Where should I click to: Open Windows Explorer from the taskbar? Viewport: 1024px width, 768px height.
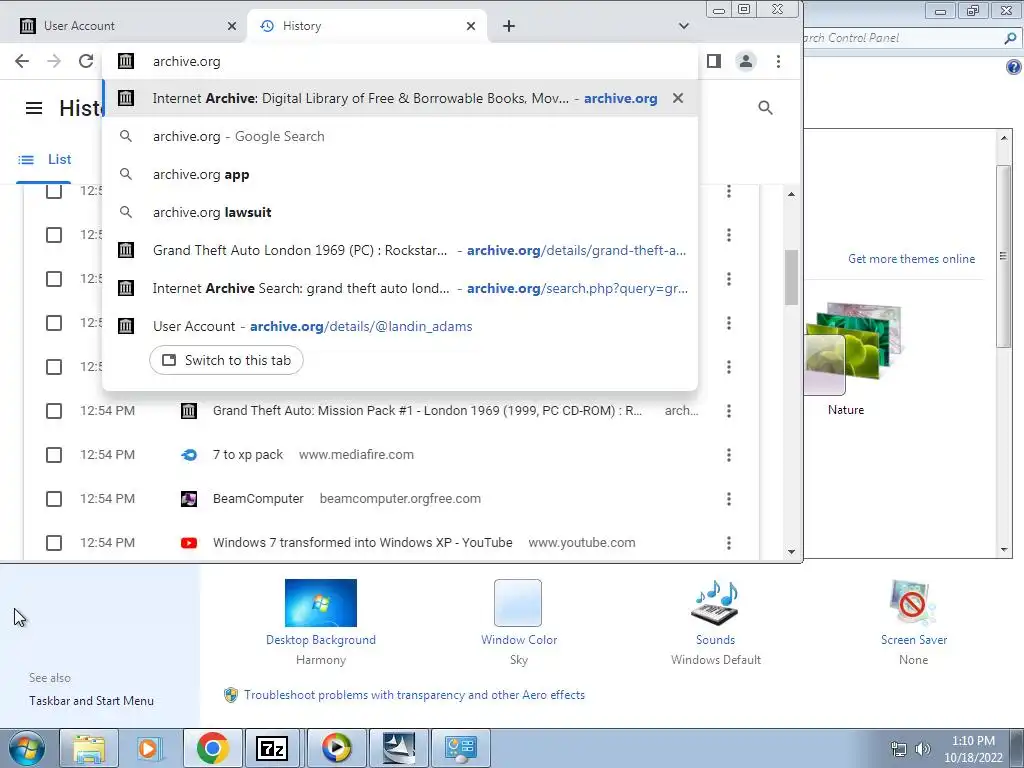89,748
